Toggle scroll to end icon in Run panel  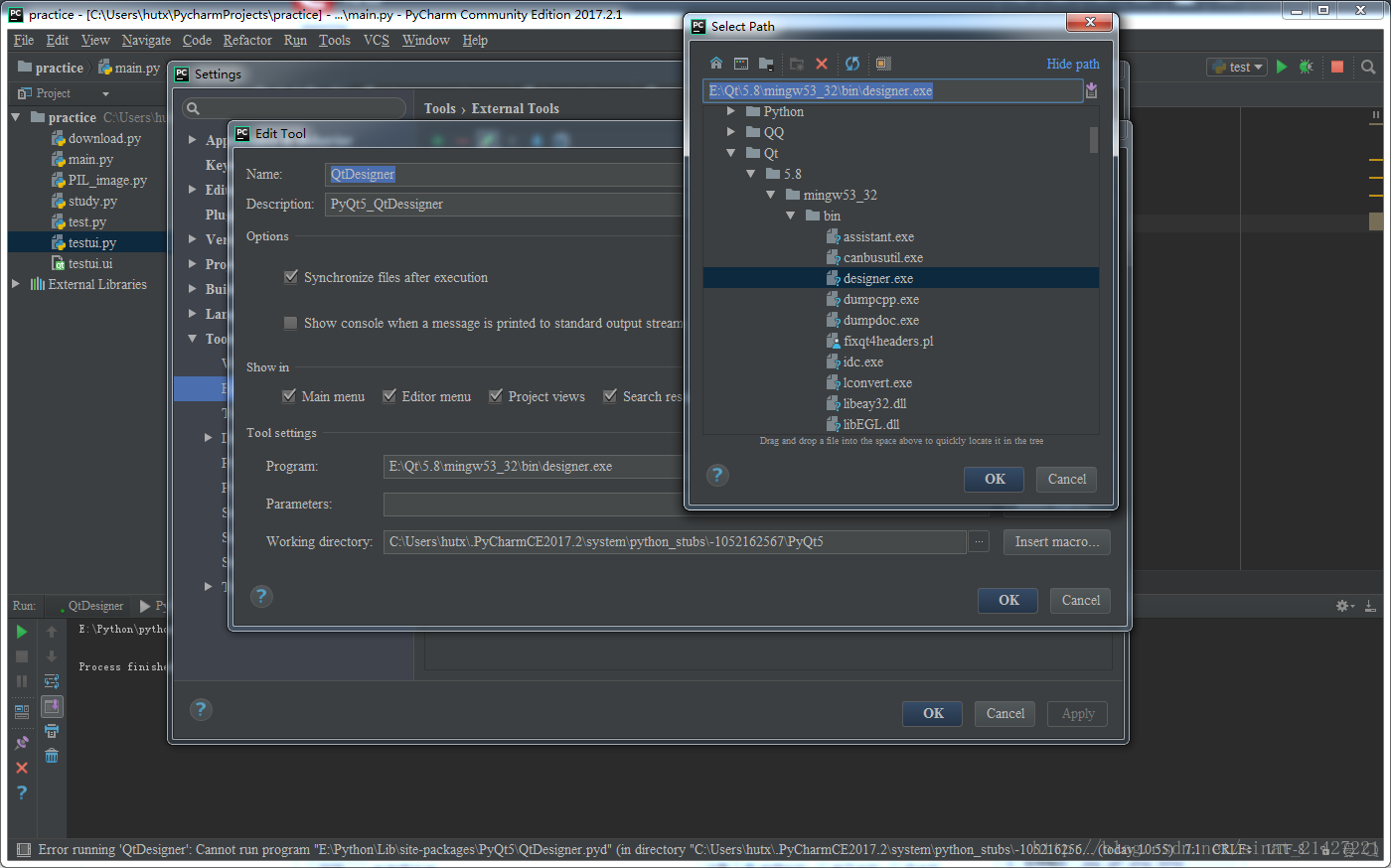click(x=52, y=706)
